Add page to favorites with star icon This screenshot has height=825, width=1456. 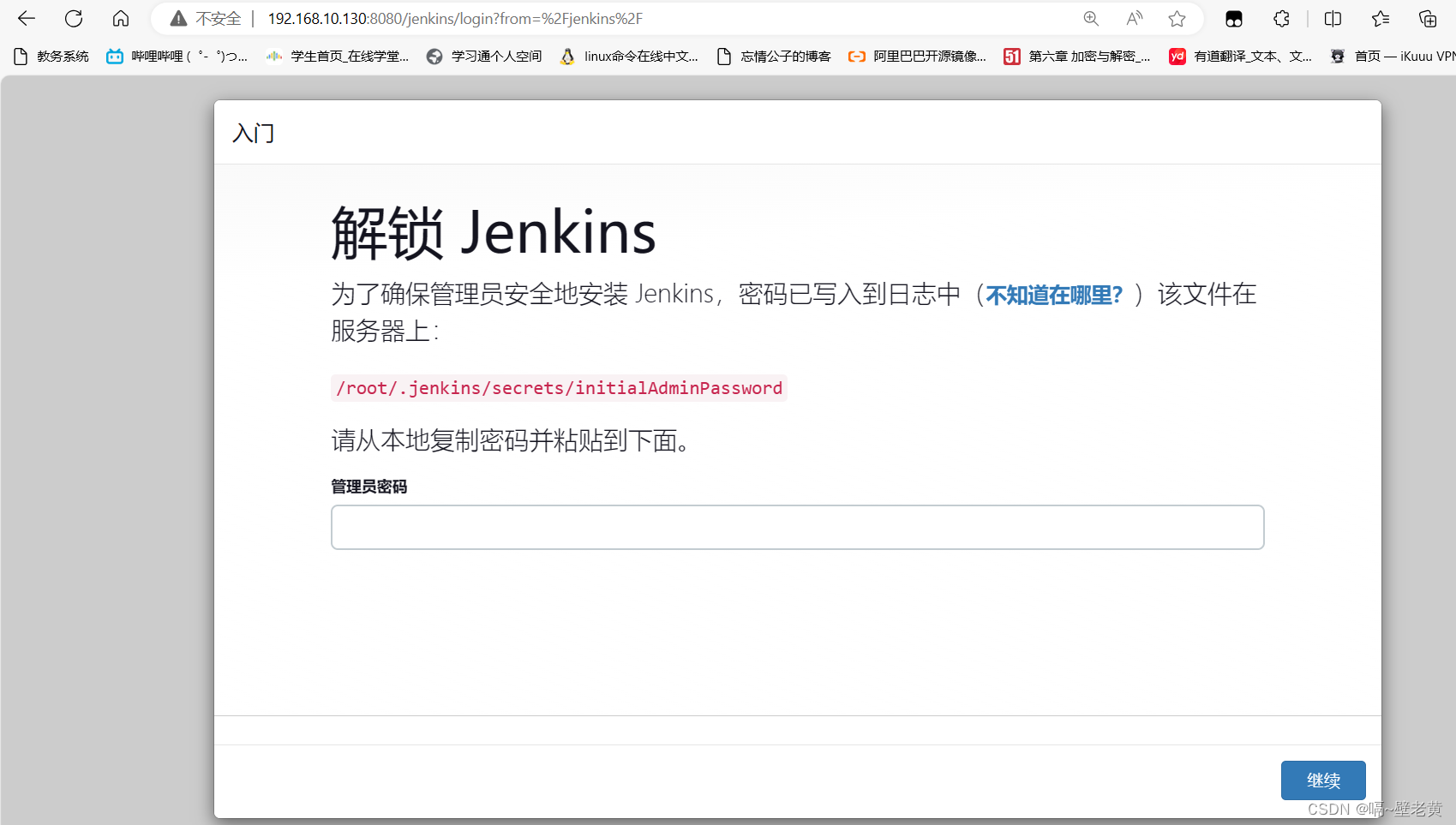(1177, 19)
